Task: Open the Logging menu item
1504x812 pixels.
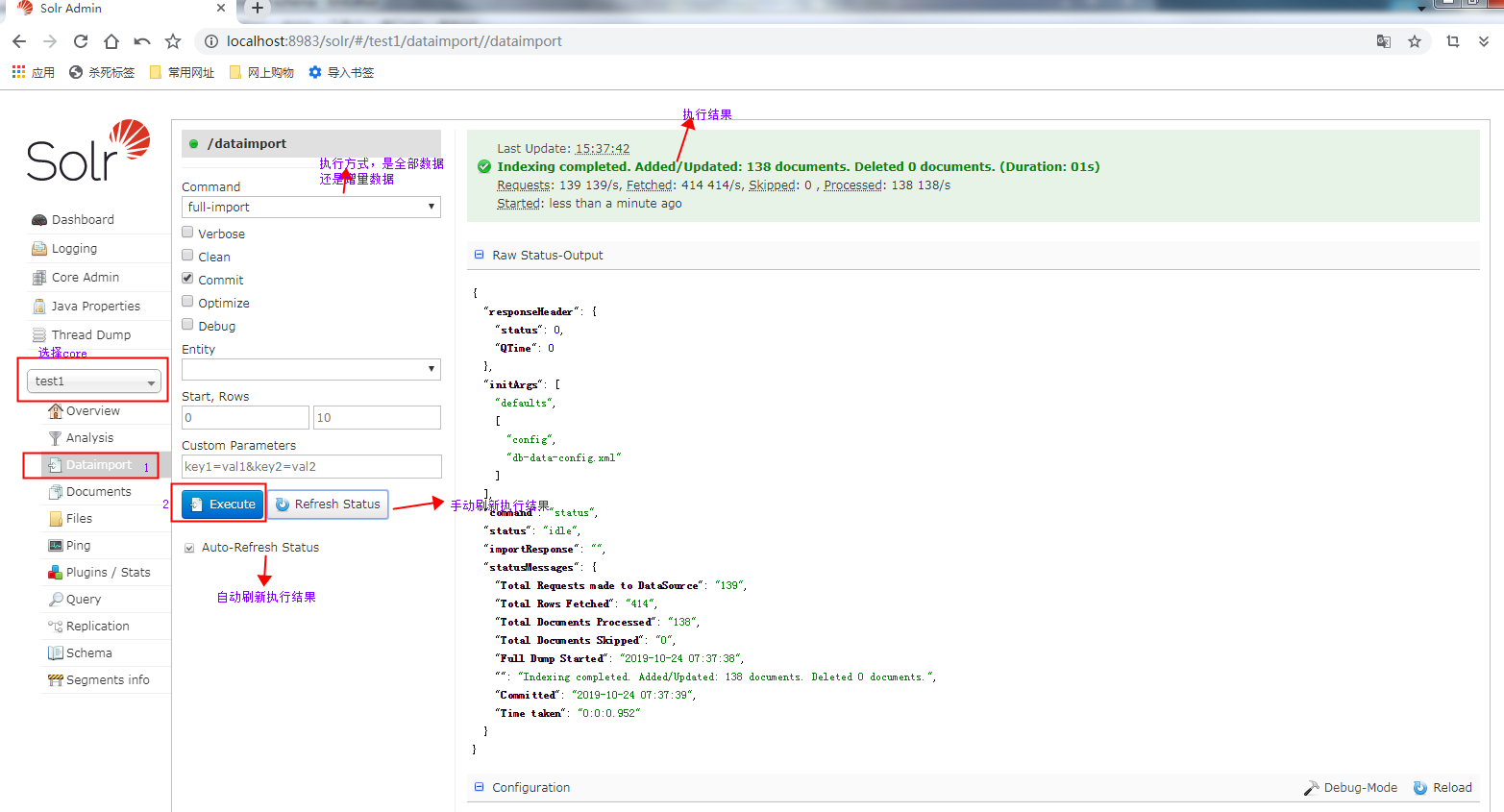Action: pyautogui.click(x=74, y=249)
